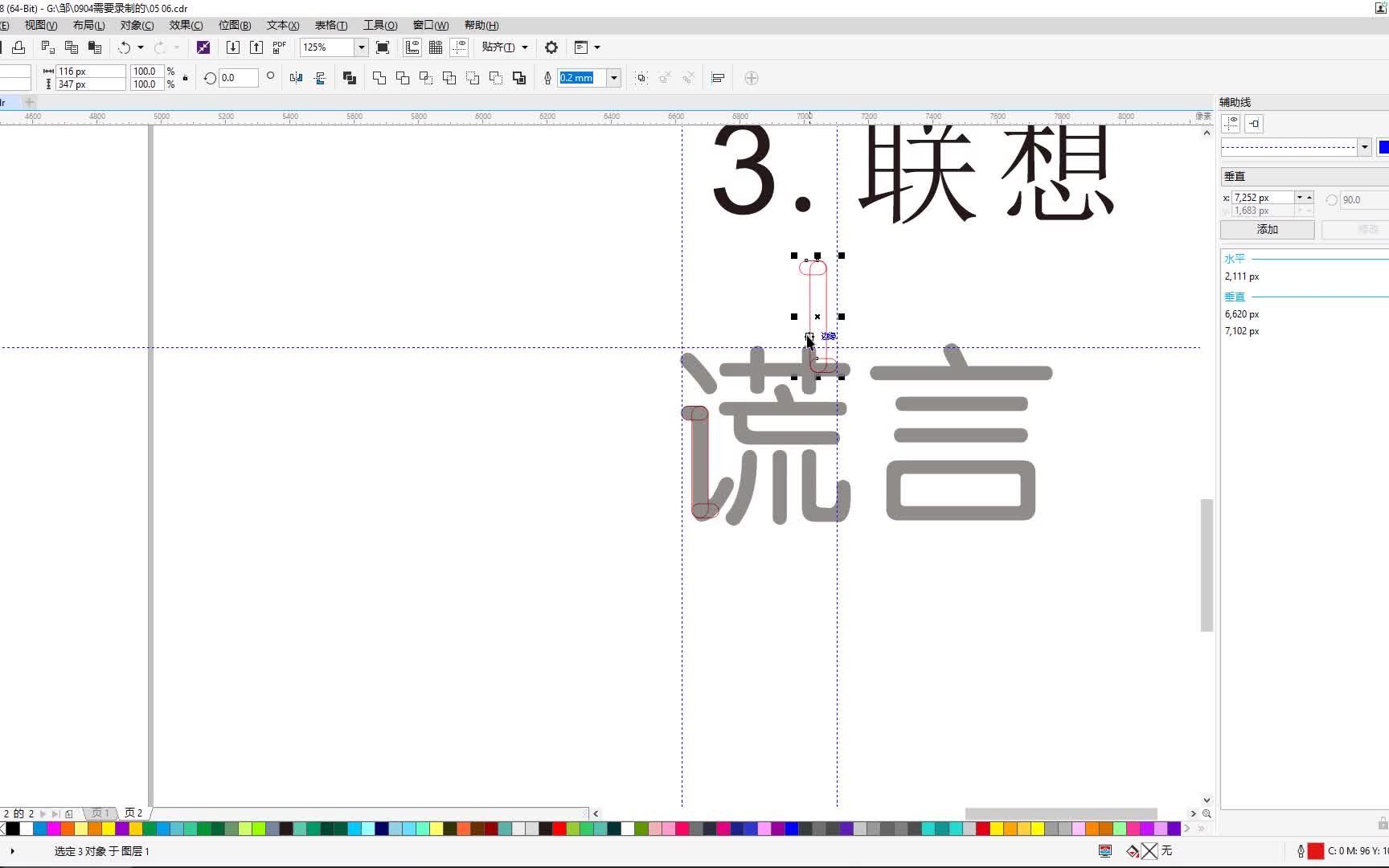This screenshot has height=868, width=1389.
Task: Click the add new document tab plus
Action: (x=30, y=102)
